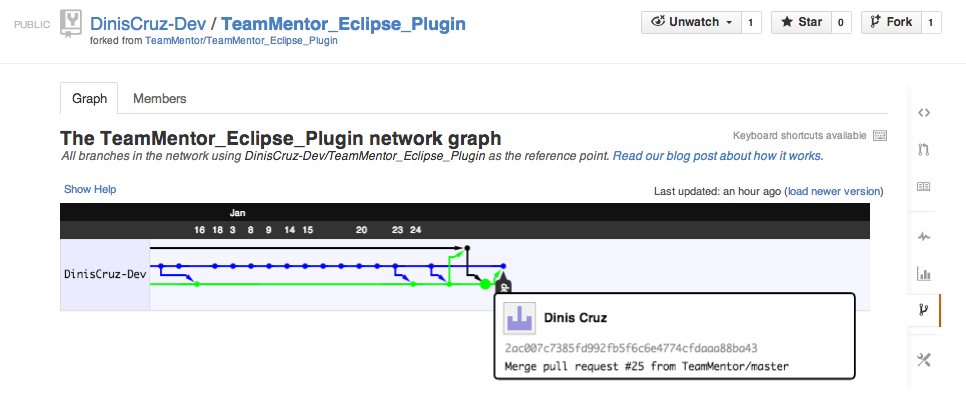966x412 pixels.
Task: Open the Wiki book icon in sidebar
Action: point(924,187)
